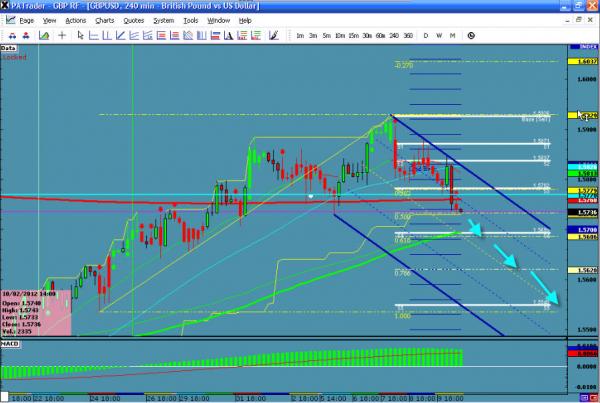Viewport: 600px width, 403px height.
Task: Select the black peak curve tool
Action: pyautogui.click(x=228, y=36)
